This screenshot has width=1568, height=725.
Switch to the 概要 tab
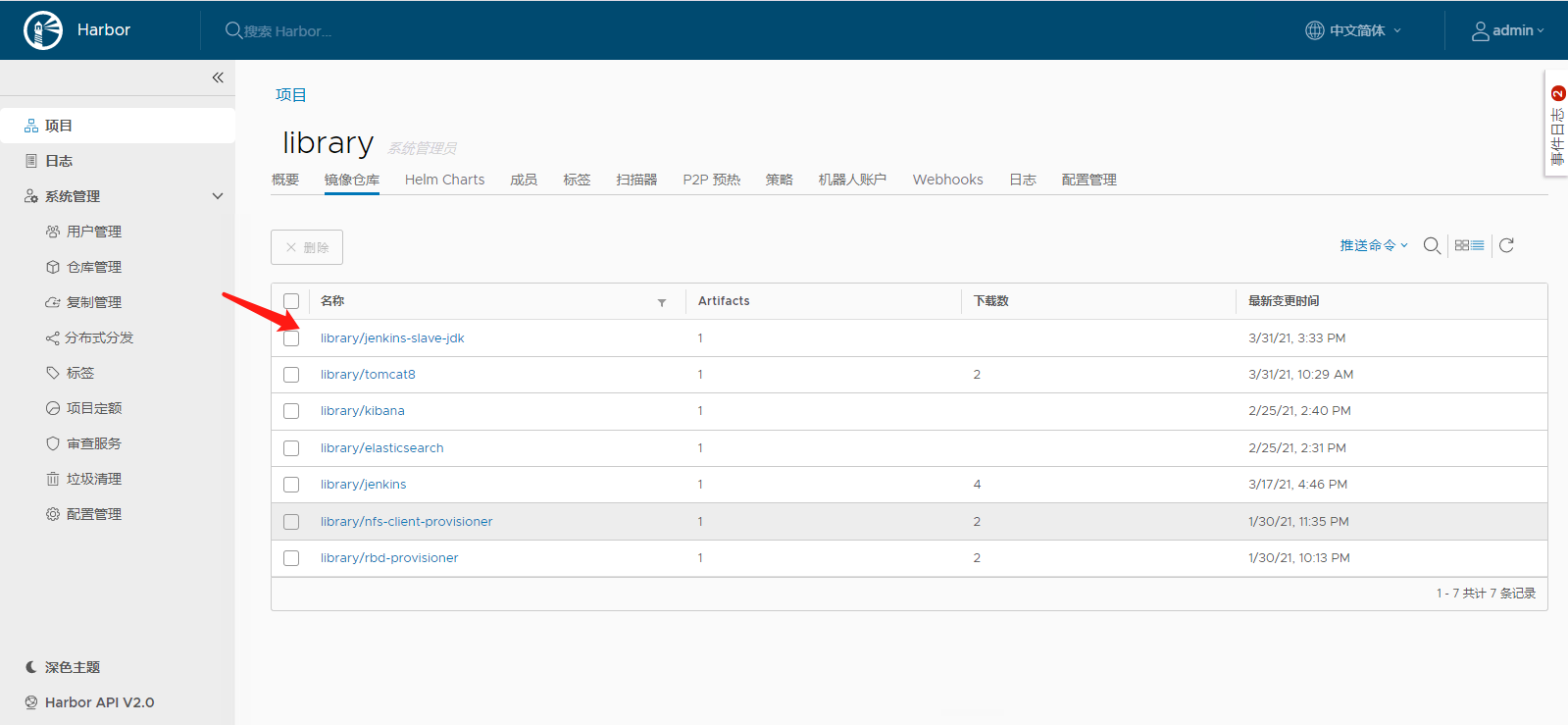click(x=285, y=180)
